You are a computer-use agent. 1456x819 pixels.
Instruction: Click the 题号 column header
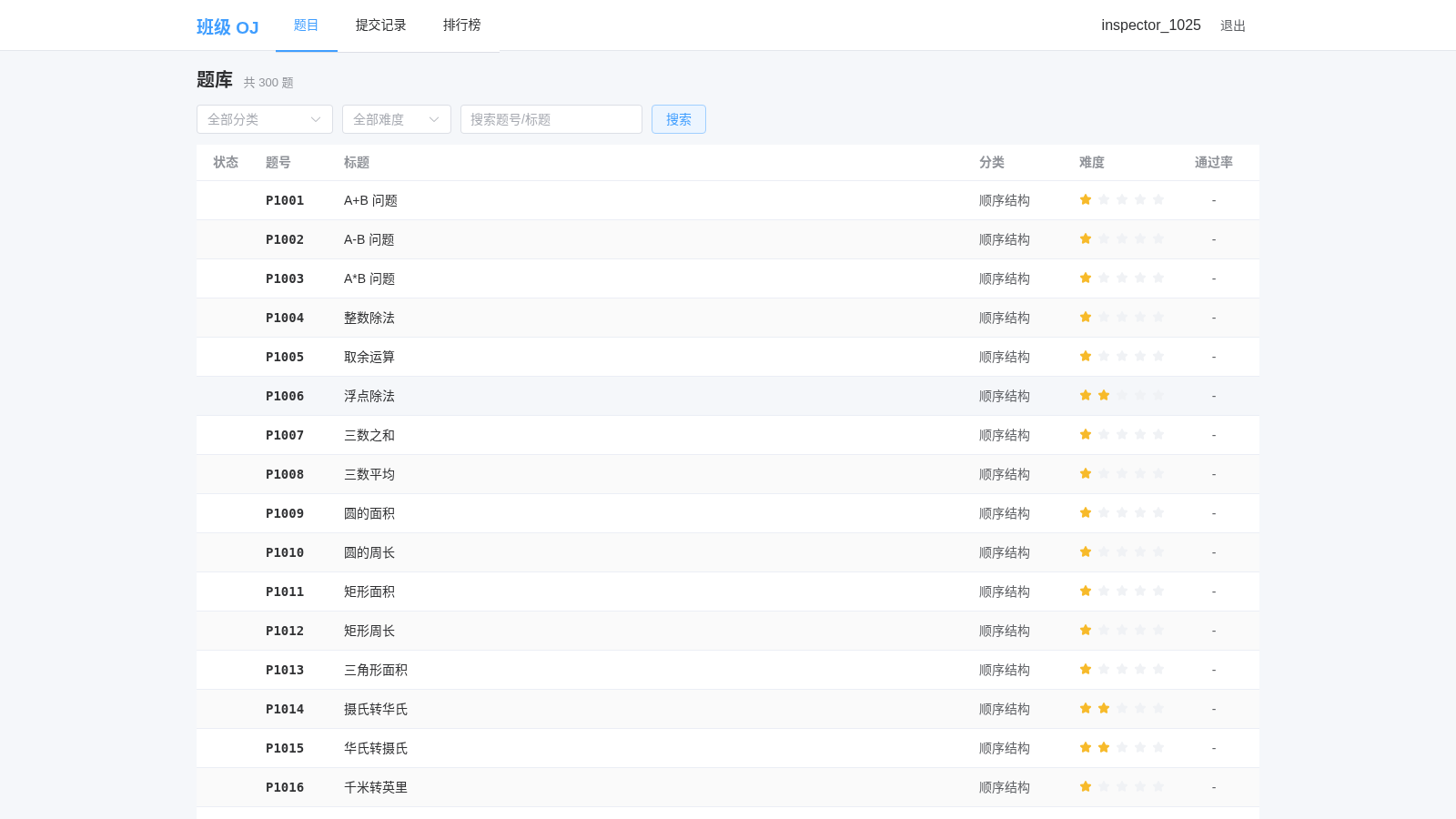click(278, 162)
